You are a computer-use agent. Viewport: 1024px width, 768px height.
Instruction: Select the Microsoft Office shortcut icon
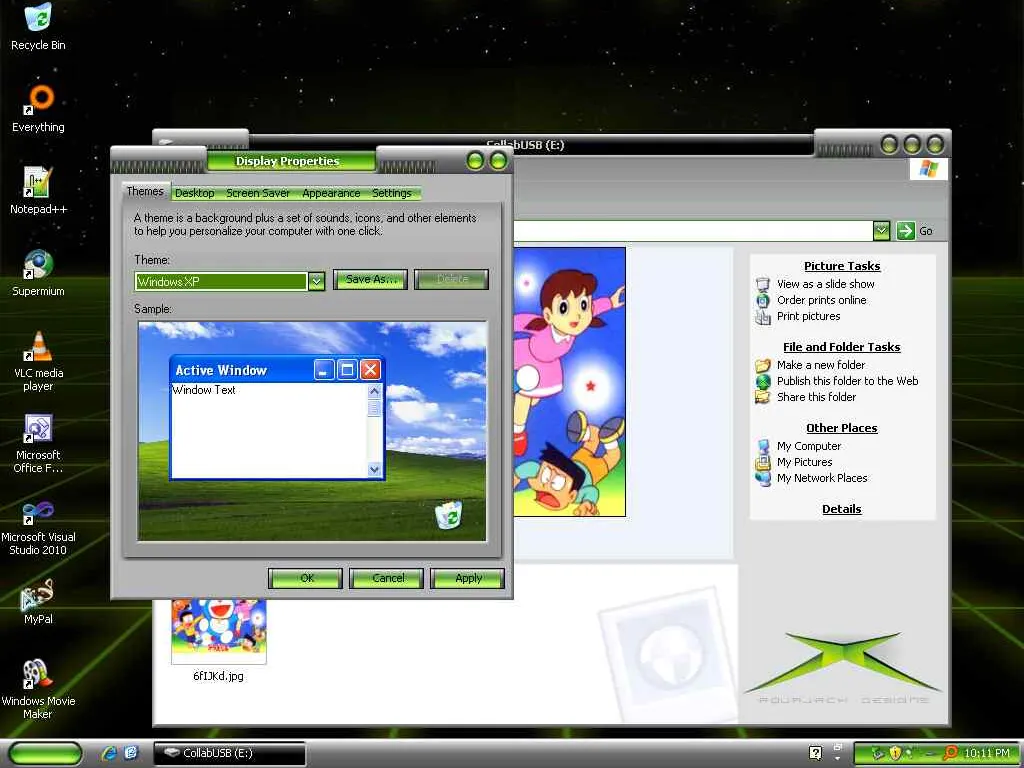[x=38, y=443]
